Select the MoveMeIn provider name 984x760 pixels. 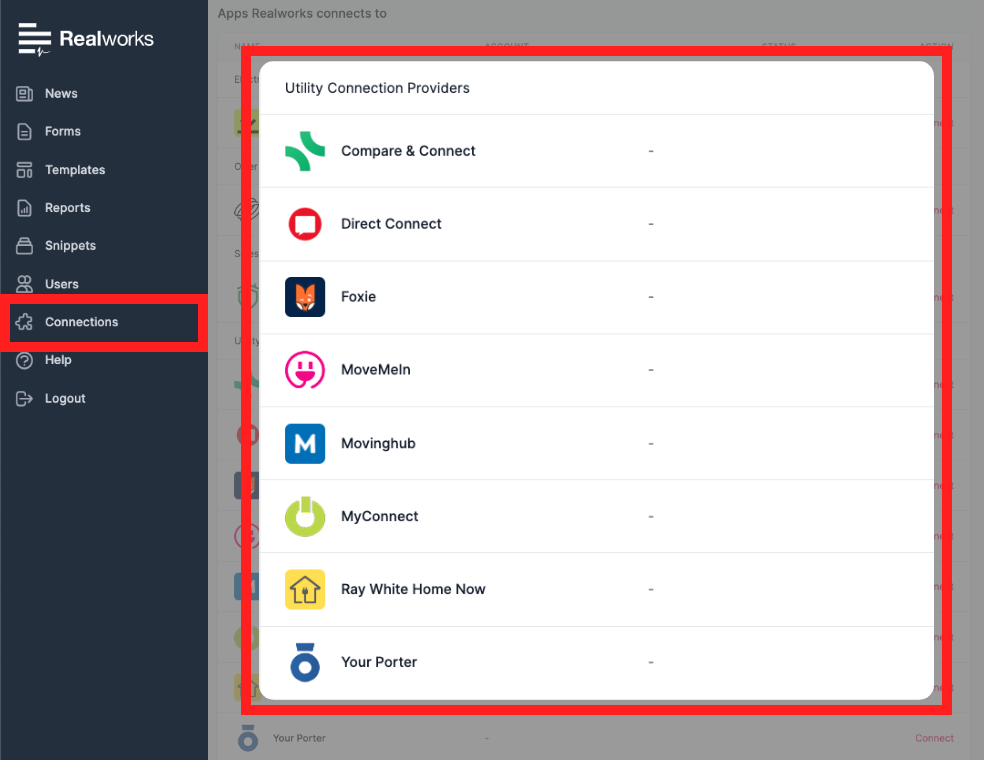coord(376,370)
